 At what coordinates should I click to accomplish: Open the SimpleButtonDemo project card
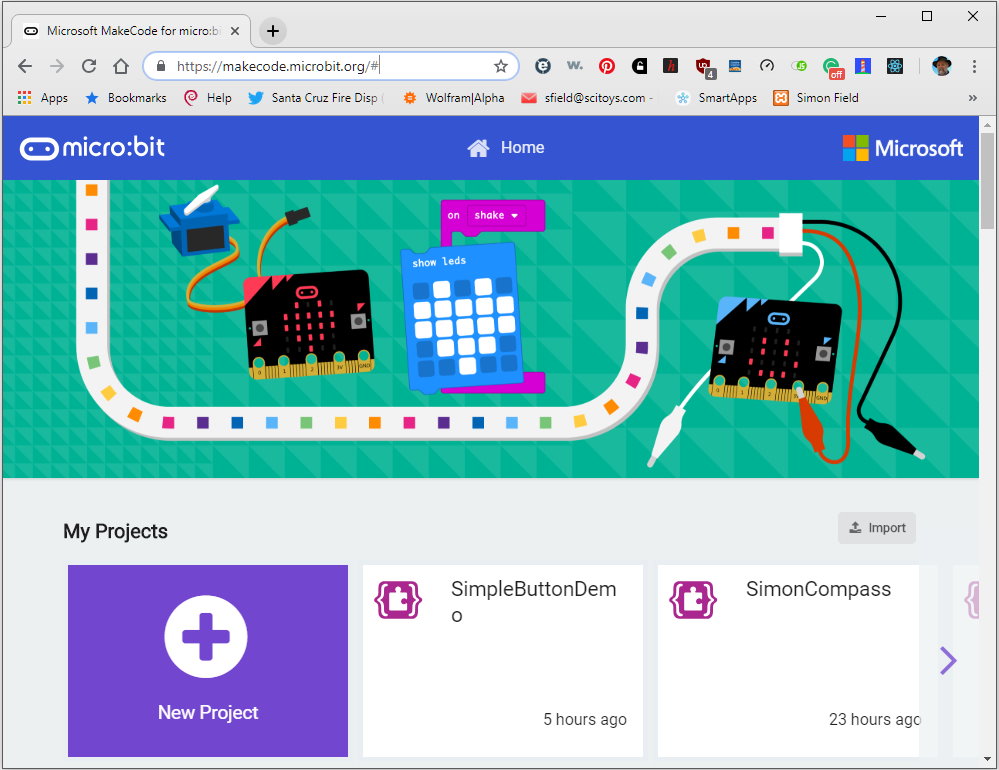[503, 660]
